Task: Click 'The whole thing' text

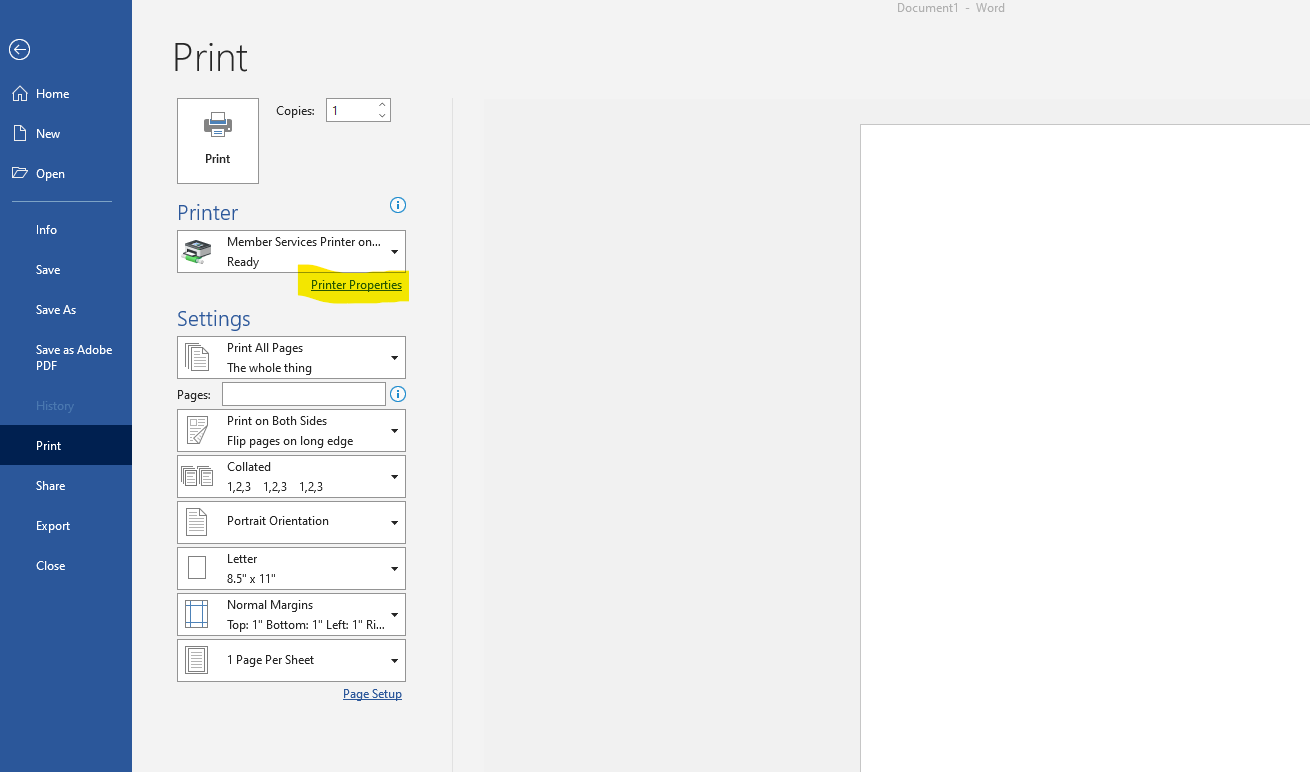Action: 269,368
